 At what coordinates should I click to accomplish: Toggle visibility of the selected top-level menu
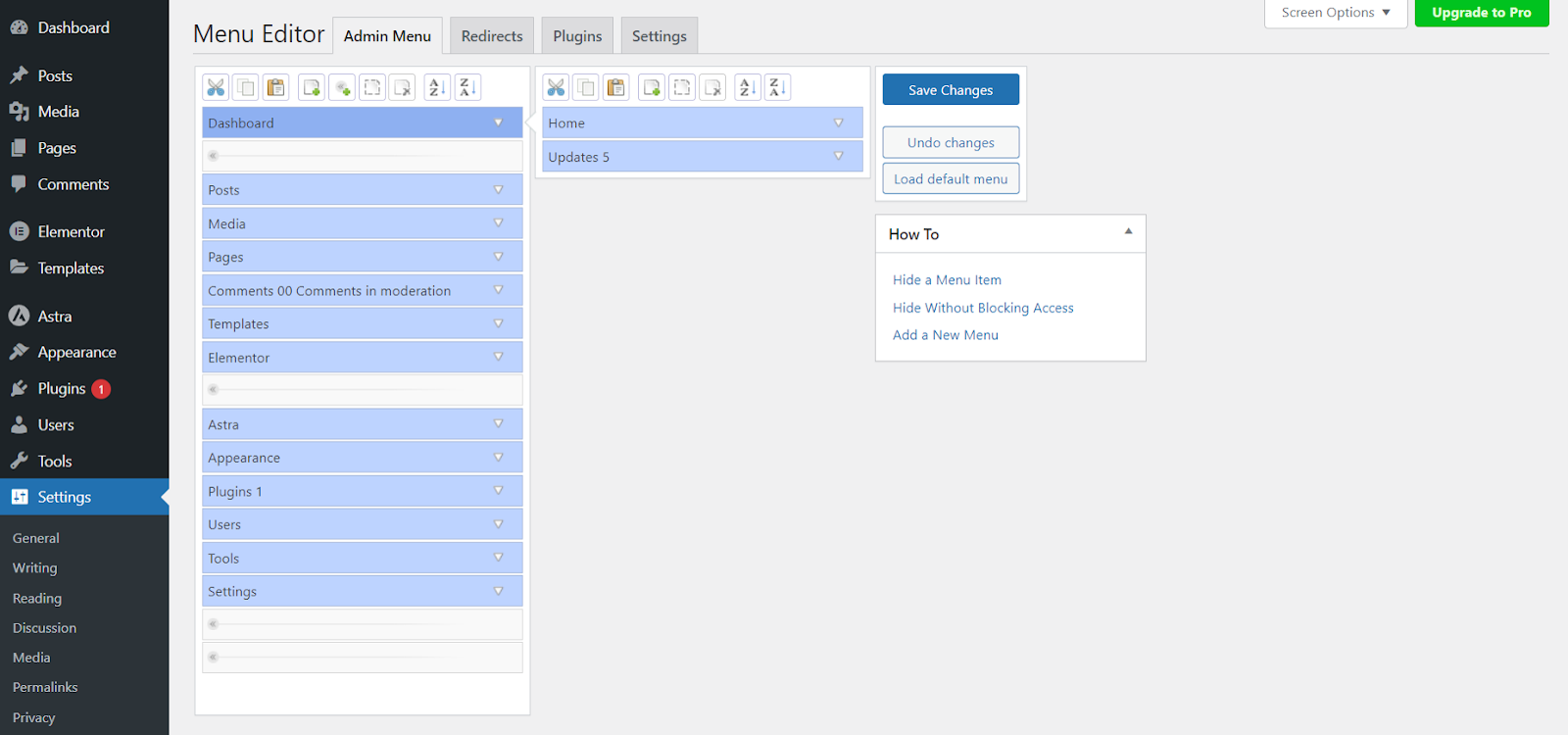(x=372, y=88)
